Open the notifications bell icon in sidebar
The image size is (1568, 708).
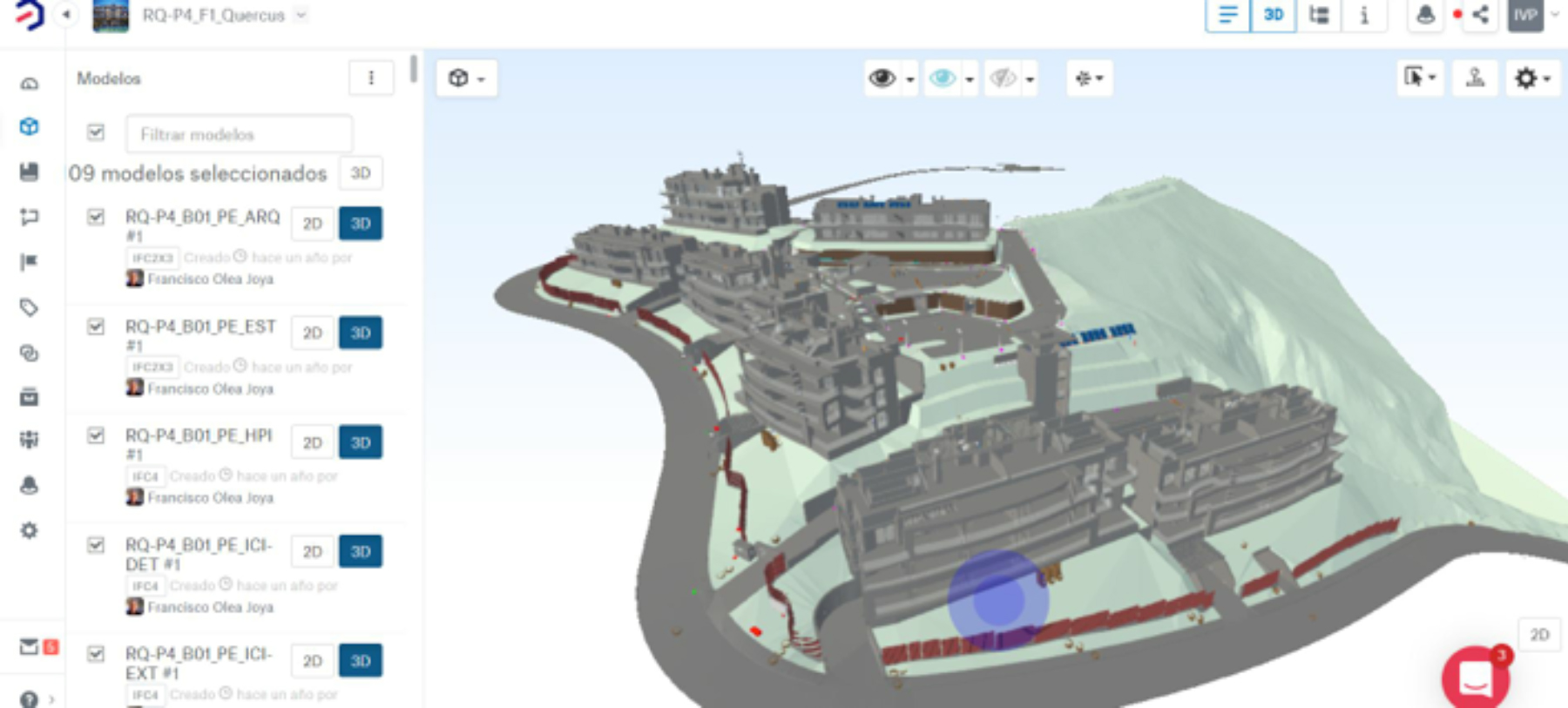pyautogui.click(x=30, y=485)
